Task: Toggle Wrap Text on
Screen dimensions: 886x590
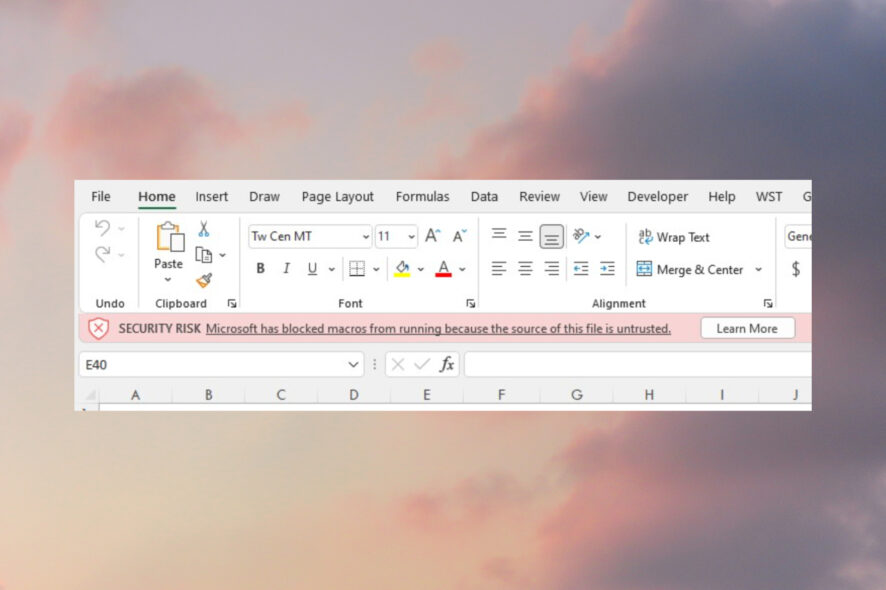Action: 674,237
